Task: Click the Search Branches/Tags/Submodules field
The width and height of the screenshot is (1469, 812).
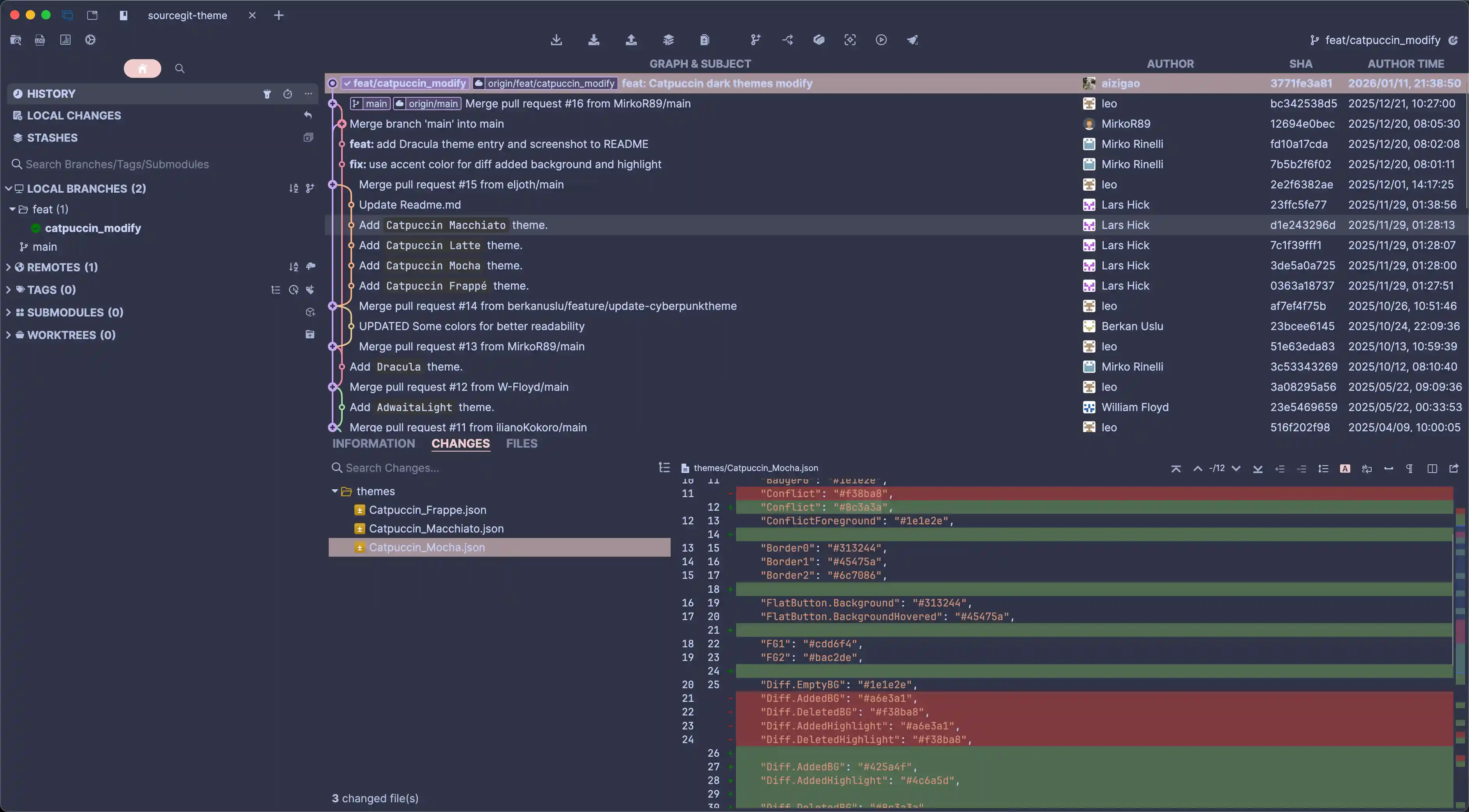Action: coord(118,164)
